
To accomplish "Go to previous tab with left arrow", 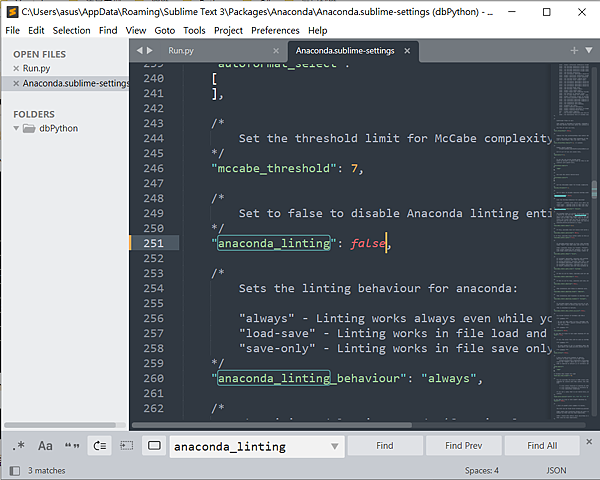I will pyautogui.click(x=139, y=50).
